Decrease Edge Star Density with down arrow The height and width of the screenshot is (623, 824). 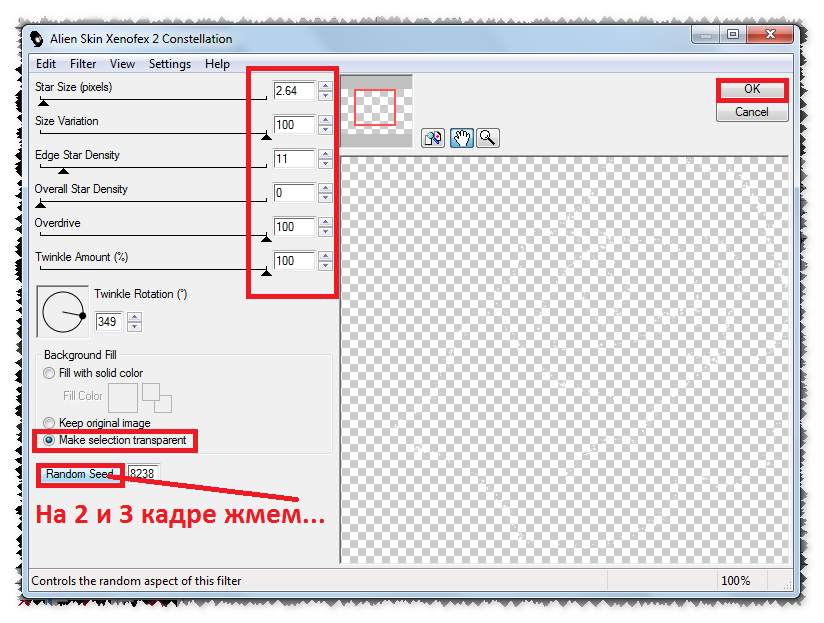pyautogui.click(x=325, y=163)
